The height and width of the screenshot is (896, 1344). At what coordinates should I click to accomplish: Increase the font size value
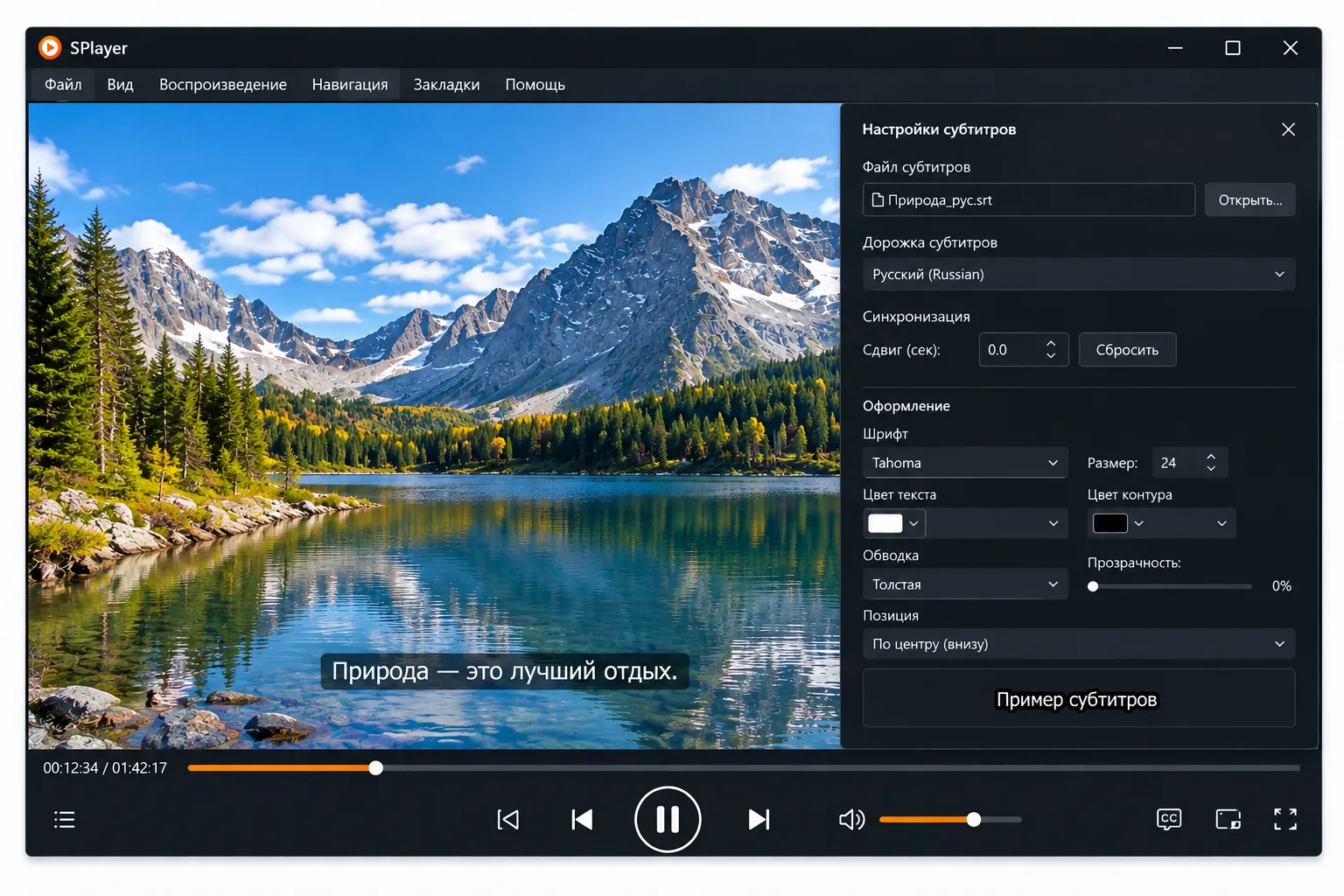coord(1211,456)
